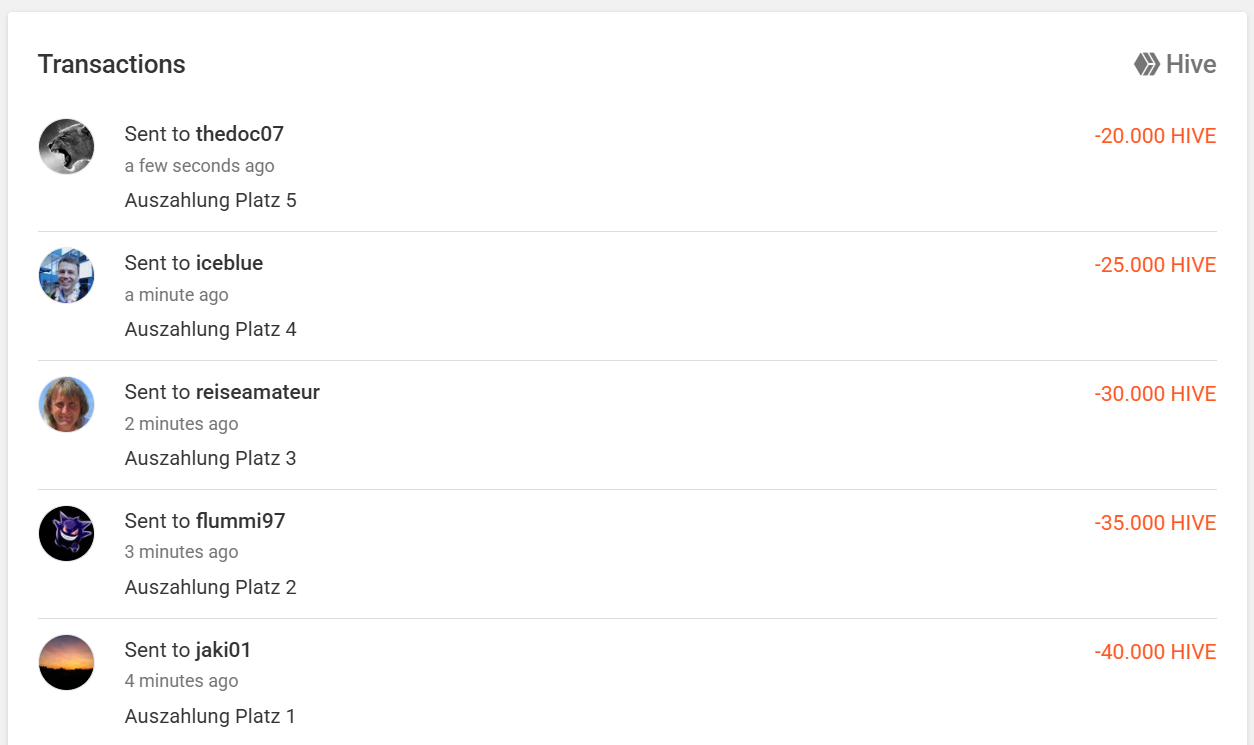Go to jaki01's profile link

(x=223, y=650)
